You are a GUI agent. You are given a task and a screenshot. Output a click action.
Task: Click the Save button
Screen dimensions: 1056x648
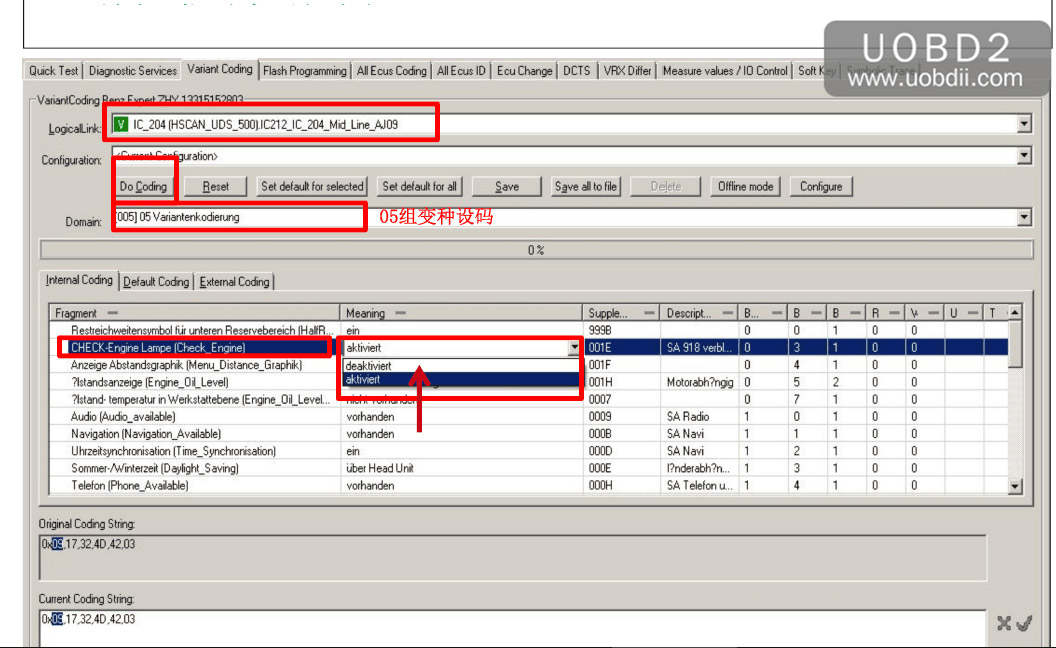(x=506, y=187)
